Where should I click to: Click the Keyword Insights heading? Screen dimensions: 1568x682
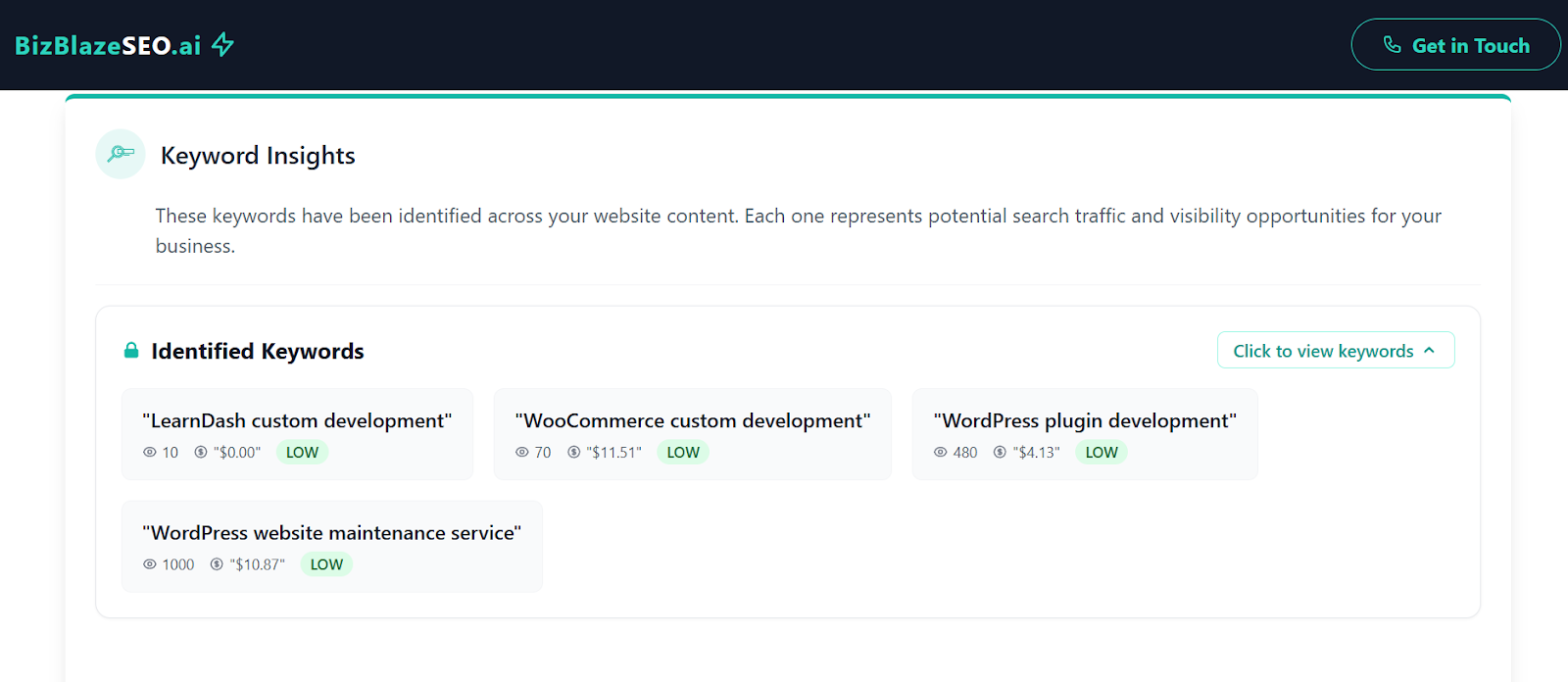(258, 156)
